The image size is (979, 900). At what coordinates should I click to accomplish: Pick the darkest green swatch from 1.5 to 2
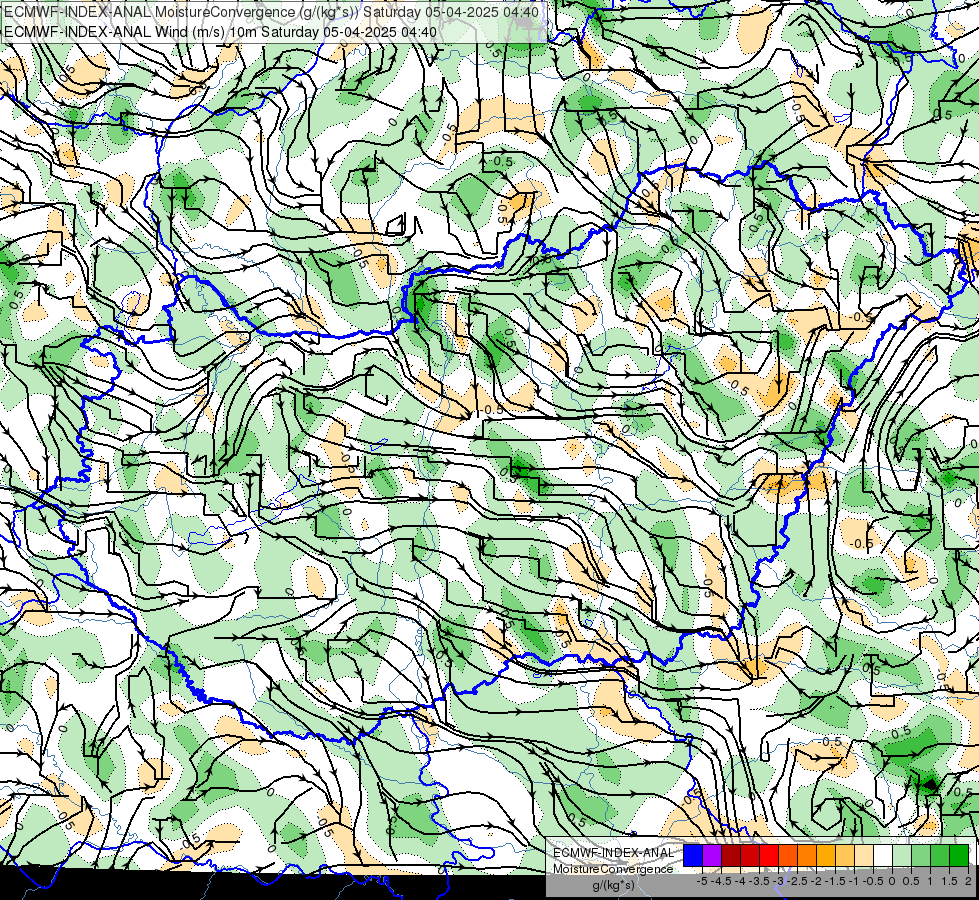[959, 856]
